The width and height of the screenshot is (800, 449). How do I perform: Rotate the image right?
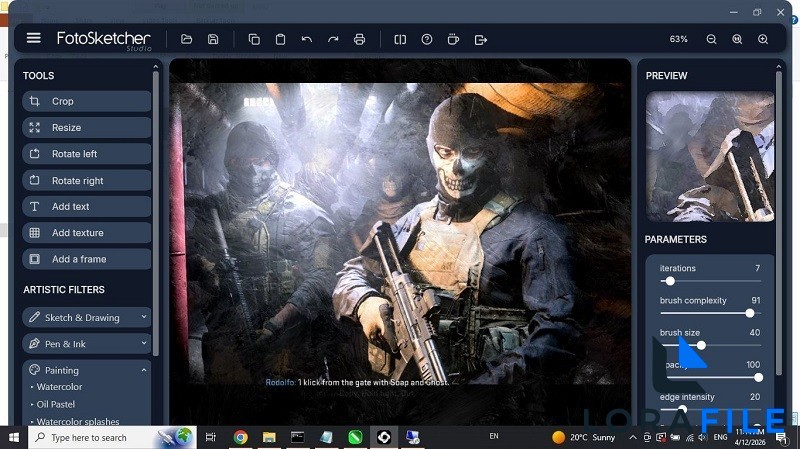(x=87, y=180)
